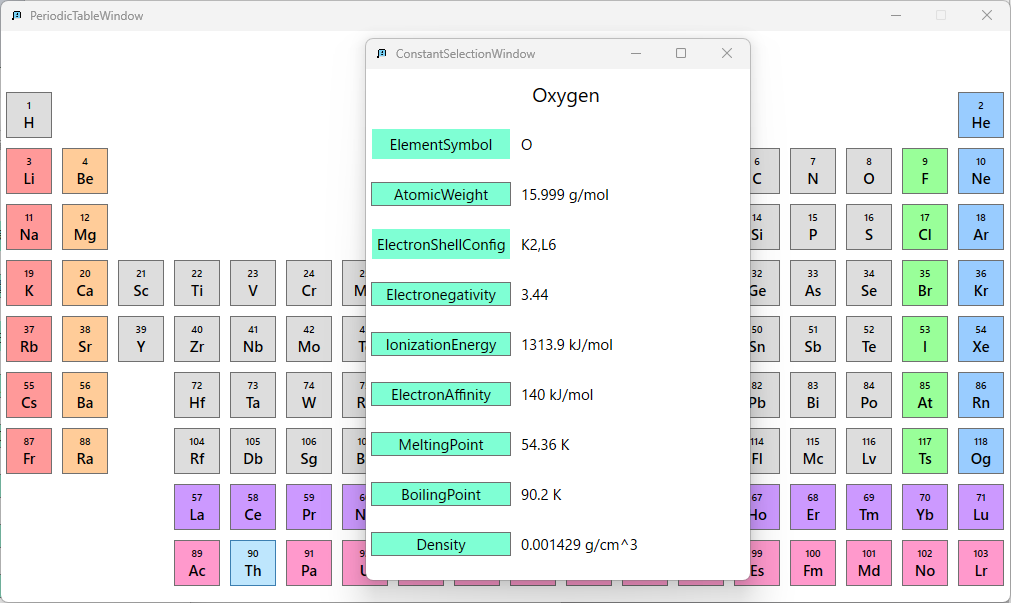The height and width of the screenshot is (603, 1011).
Task: Select Niobium (Nb) element tile
Action: [x=253, y=339]
